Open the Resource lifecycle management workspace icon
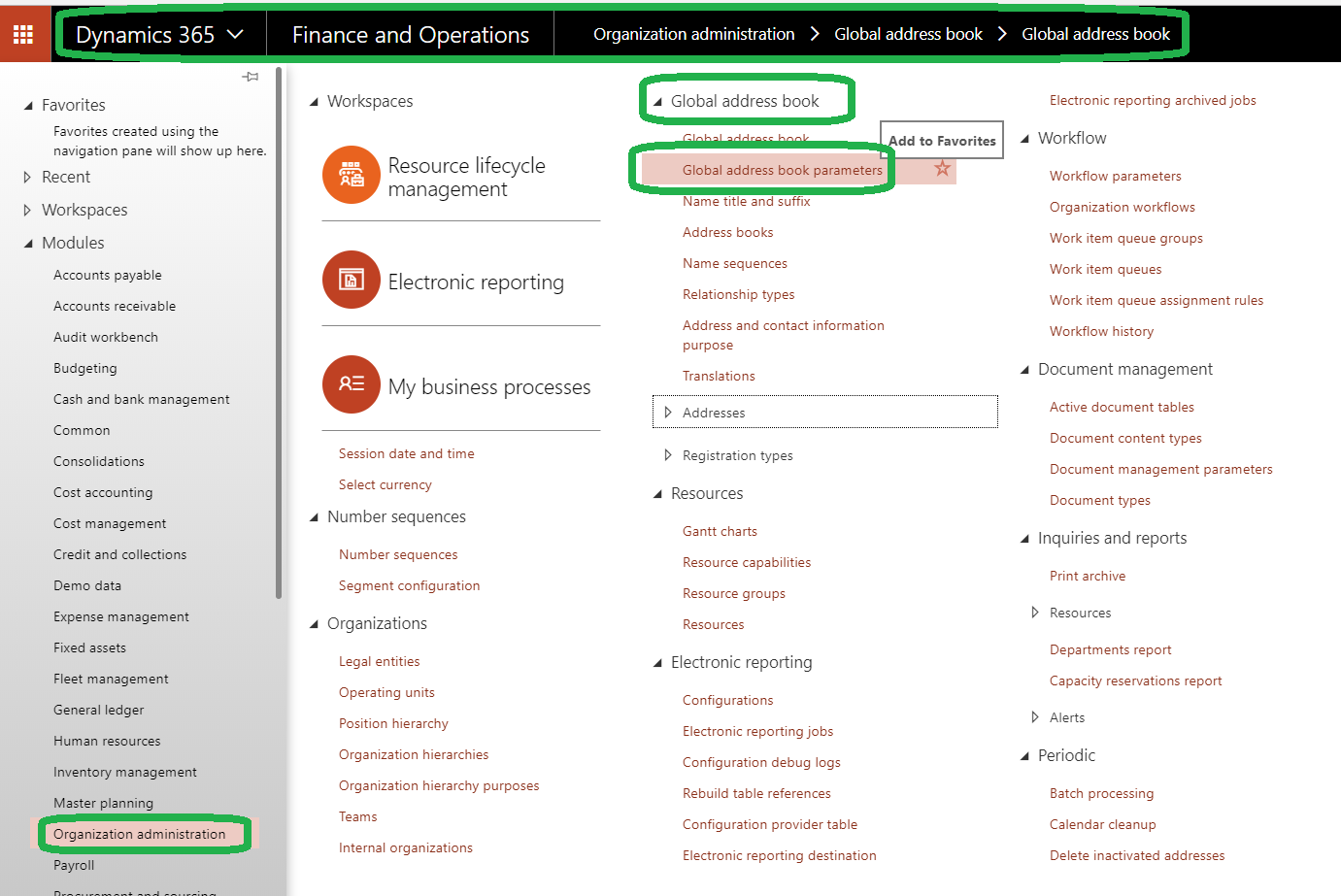Screen dimensions: 1341x896 tap(351, 175)
